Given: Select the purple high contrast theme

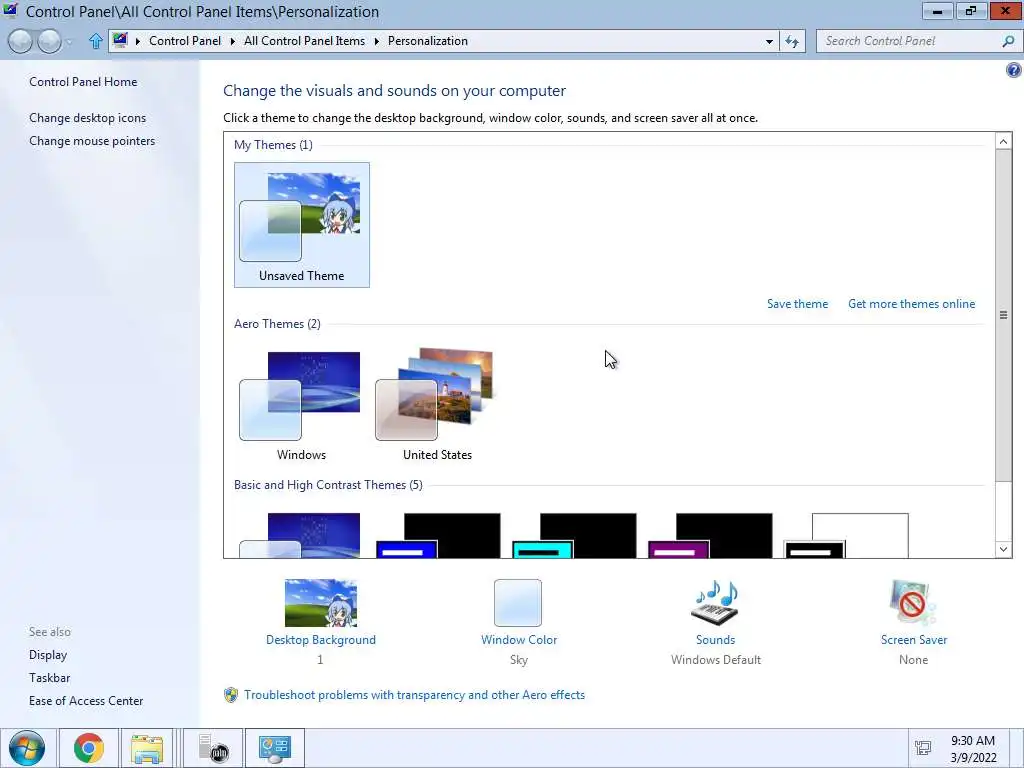Looking at the screenshot, I should (x=710, y=536).
